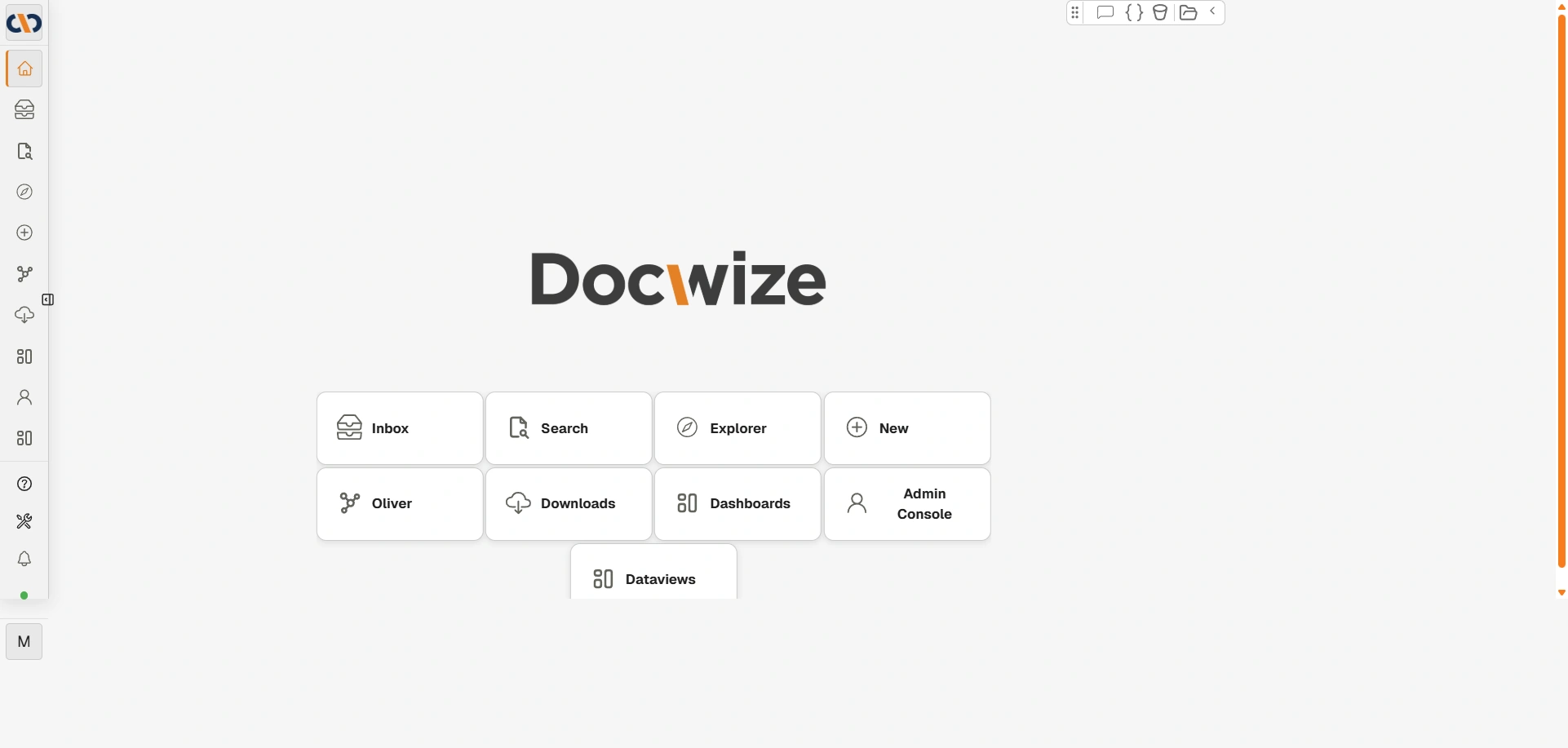The width and height of the screenshot is (1568, 748).
Task: Click the scrollbar down arrow
Action: point(1562,593)
